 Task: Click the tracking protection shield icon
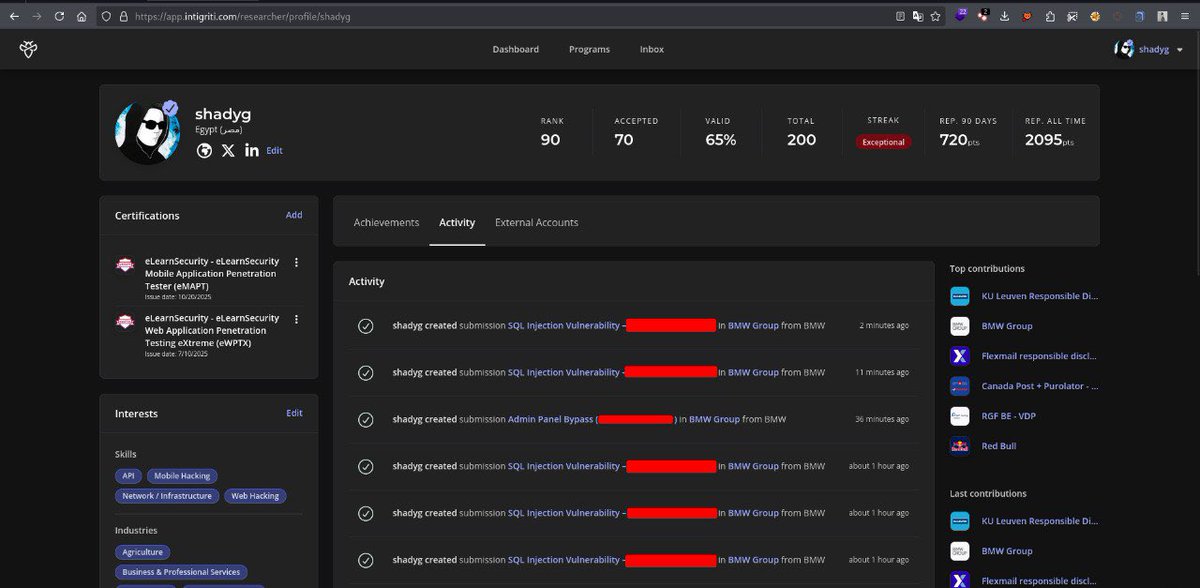pos(107,16)
